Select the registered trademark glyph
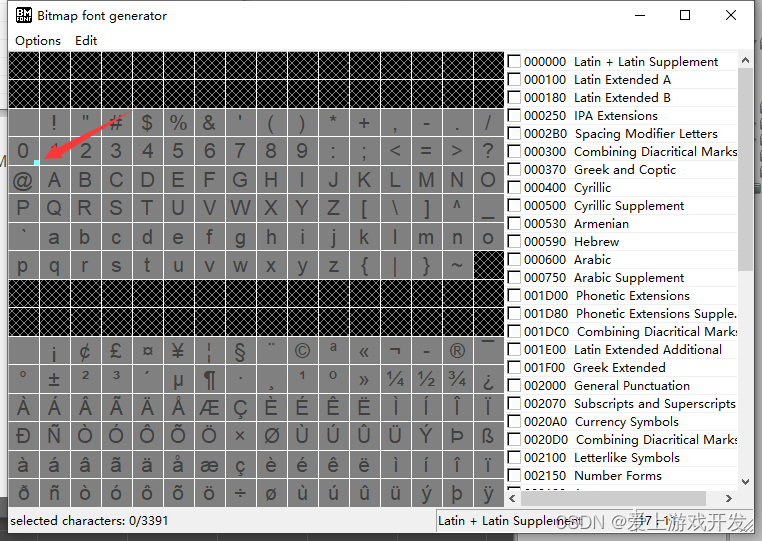Image resolution: width=762 pixels, height=541 pixels. [457, 351]
